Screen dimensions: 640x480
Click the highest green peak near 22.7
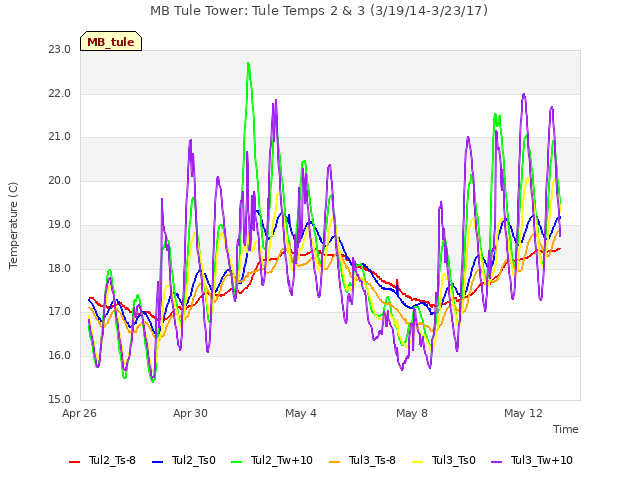click(x=248, y=64)
